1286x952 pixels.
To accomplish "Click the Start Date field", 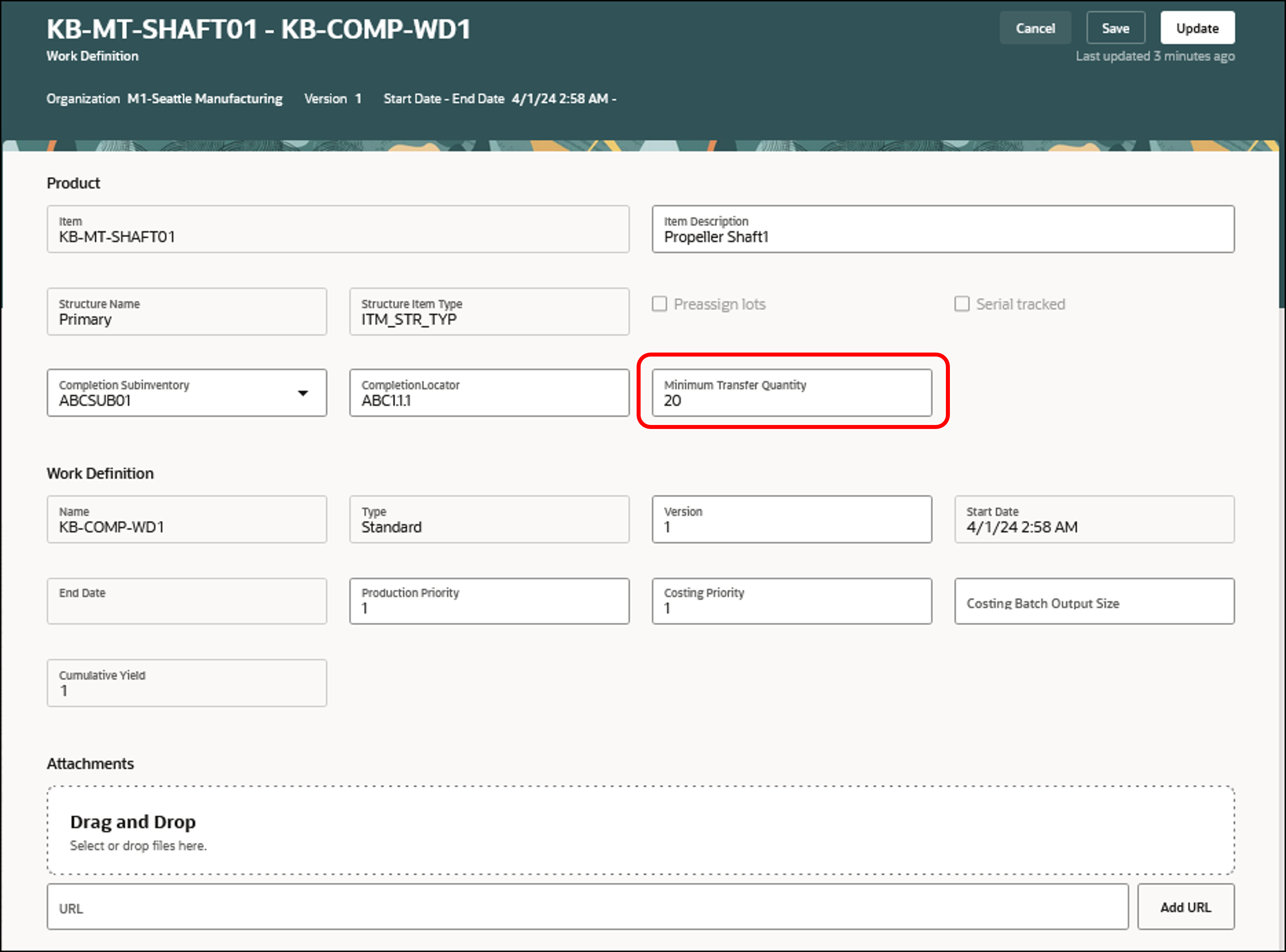I will (1094, 519).
